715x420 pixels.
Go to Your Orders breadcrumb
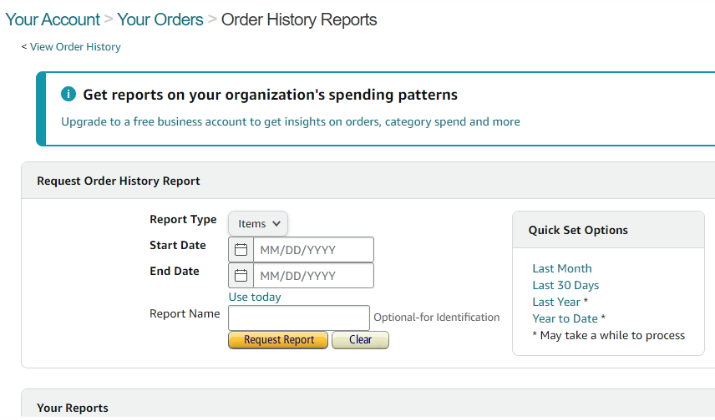tap(160, 20)
